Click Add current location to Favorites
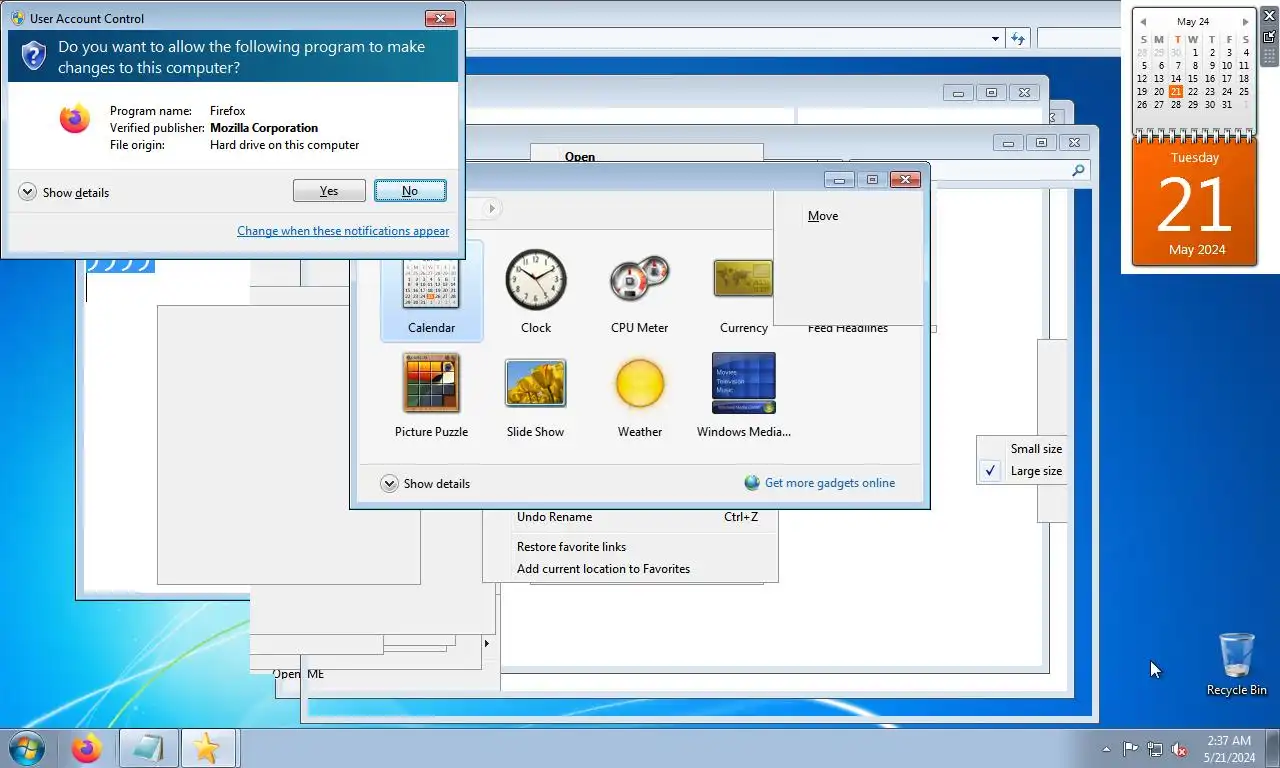The image size is (1280, 768). 631,569
